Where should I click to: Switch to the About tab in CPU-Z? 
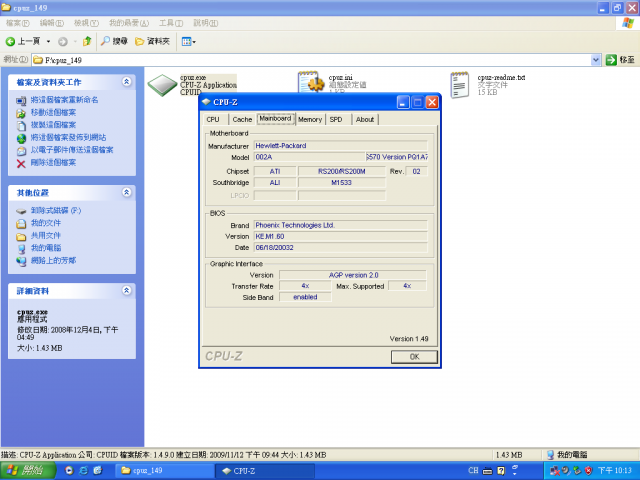(x=364, y=119)
